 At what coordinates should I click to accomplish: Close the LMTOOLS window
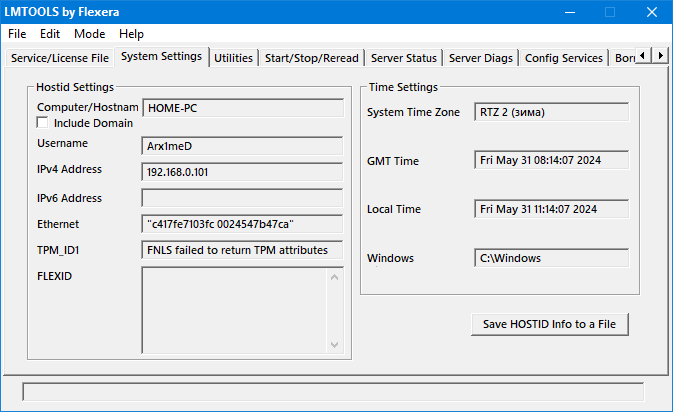[652, 12]
